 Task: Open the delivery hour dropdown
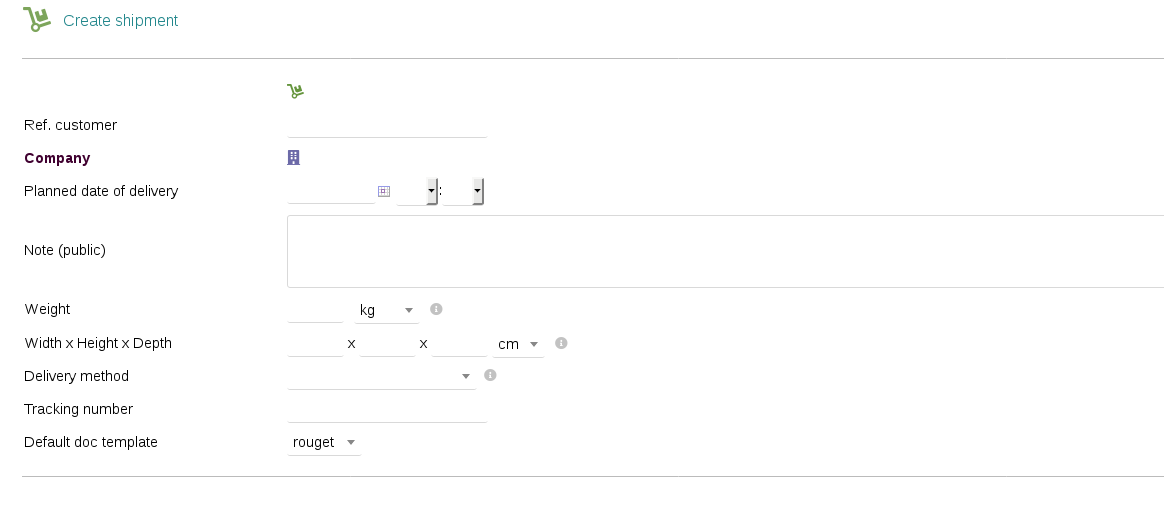tap(417, 191)
